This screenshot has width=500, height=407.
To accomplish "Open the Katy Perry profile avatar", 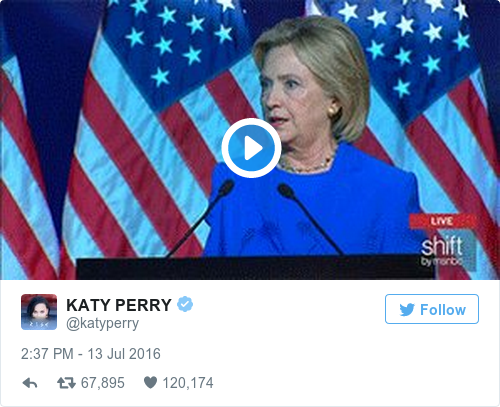I will coord(39,312).
